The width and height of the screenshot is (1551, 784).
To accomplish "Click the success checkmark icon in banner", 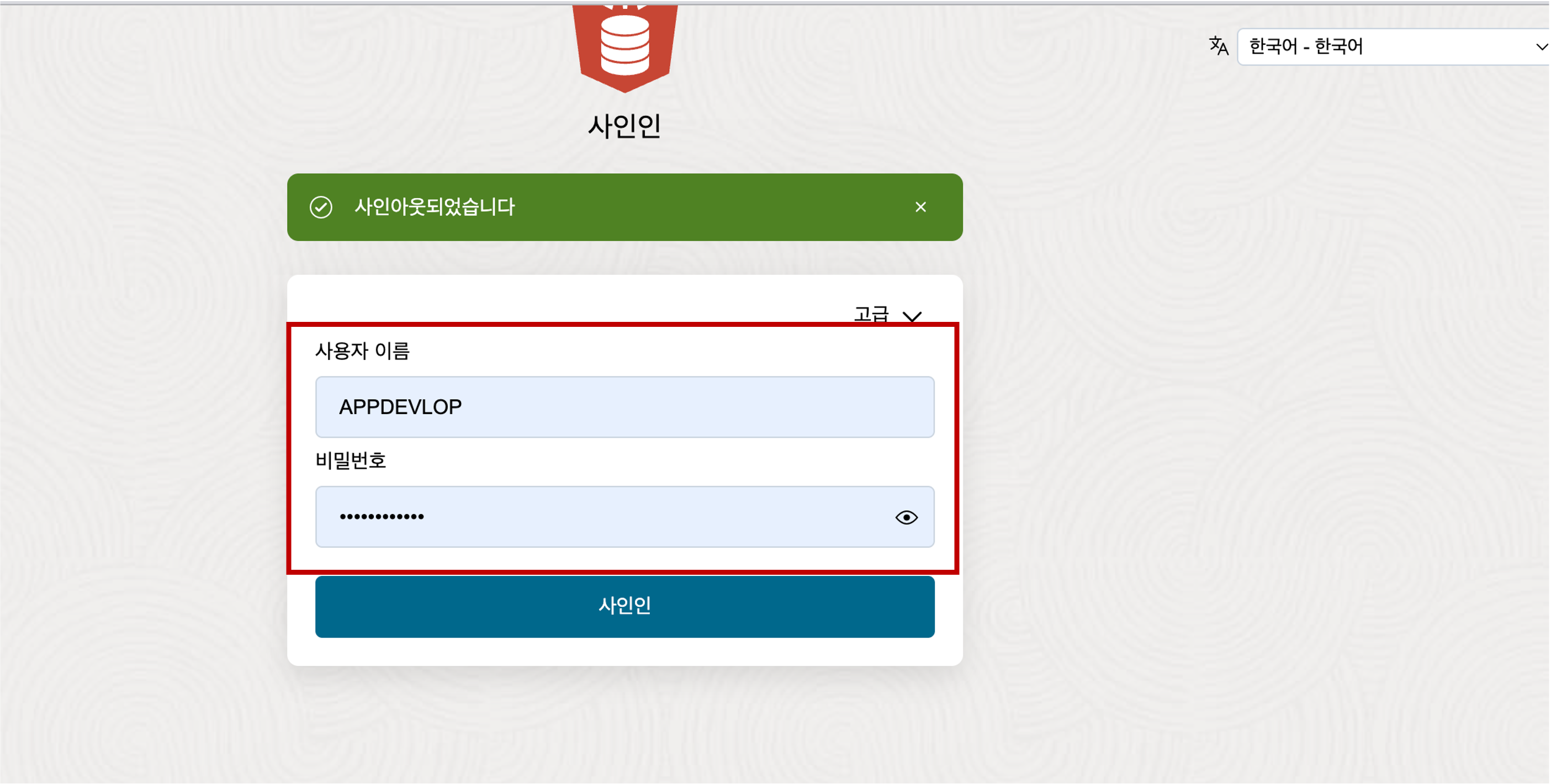I will pyautogui.click(x=321, y=207).
